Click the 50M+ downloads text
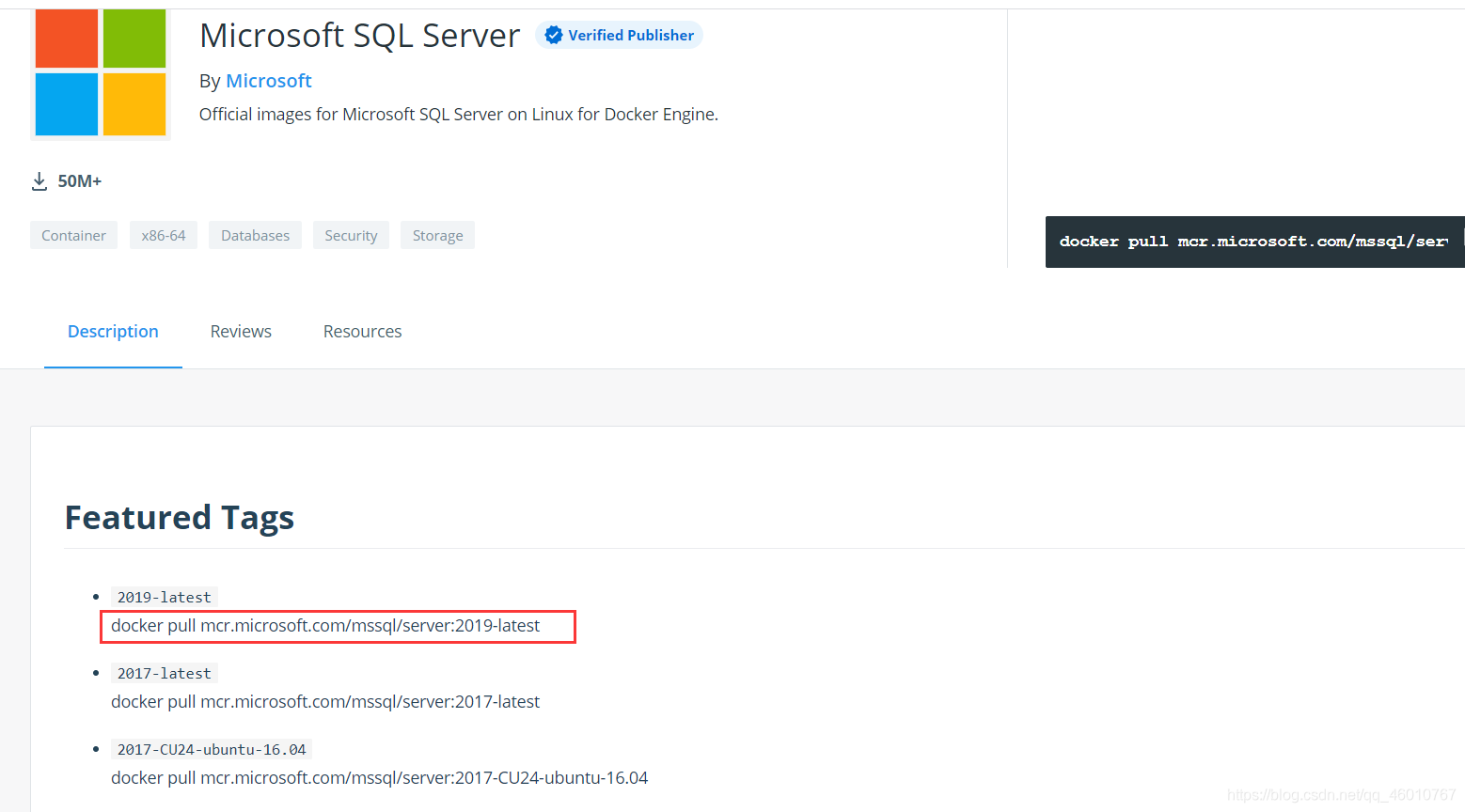The image size is (1465, 812). tap(80, 181)
